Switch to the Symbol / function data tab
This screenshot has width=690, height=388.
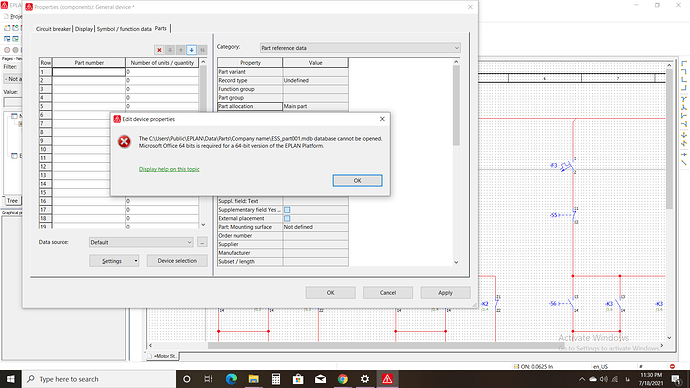tap(124, 29)
